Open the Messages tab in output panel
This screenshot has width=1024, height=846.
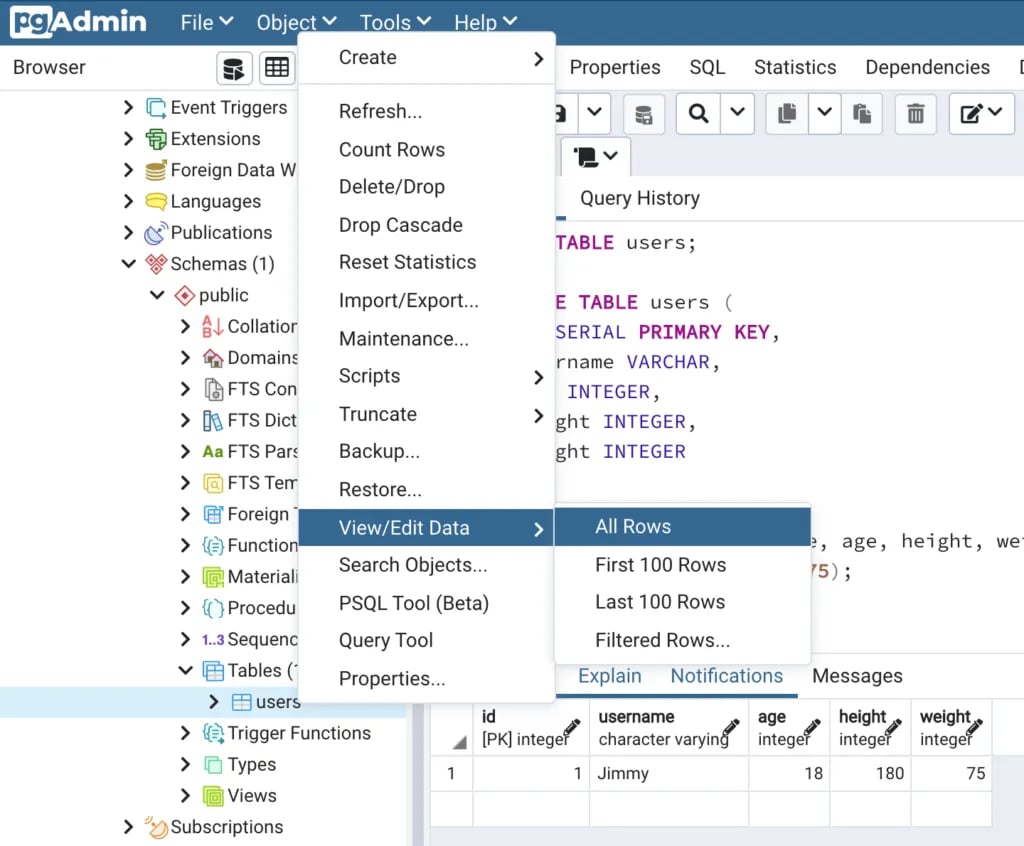pyautogui.click(x=857, y=676)
